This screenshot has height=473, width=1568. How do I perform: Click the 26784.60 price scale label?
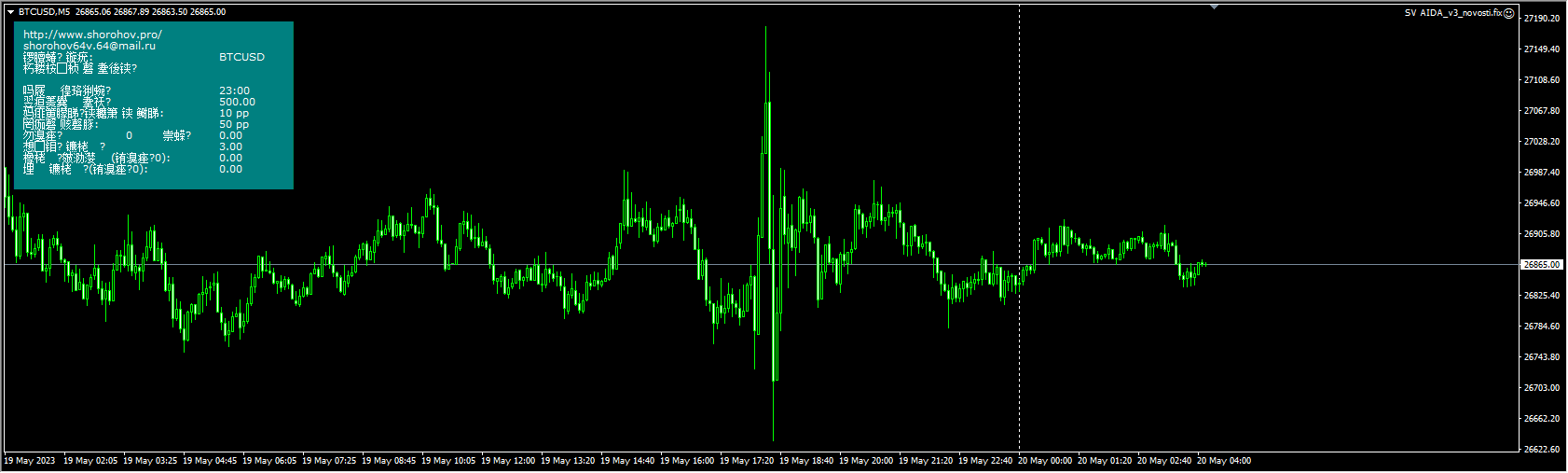(1542, 327)
